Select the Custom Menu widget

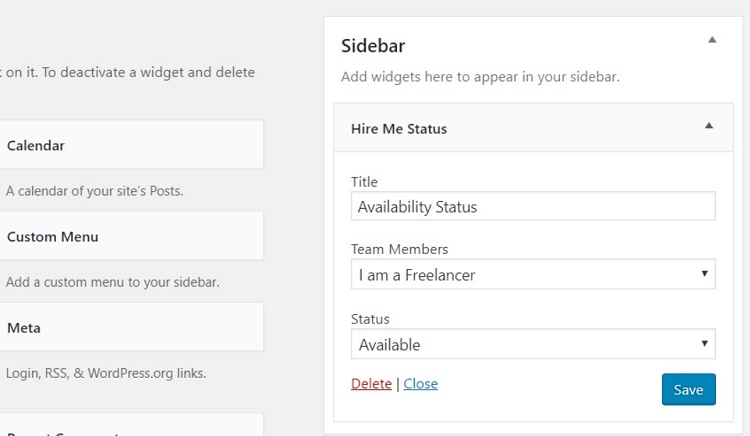pos(131,236)
